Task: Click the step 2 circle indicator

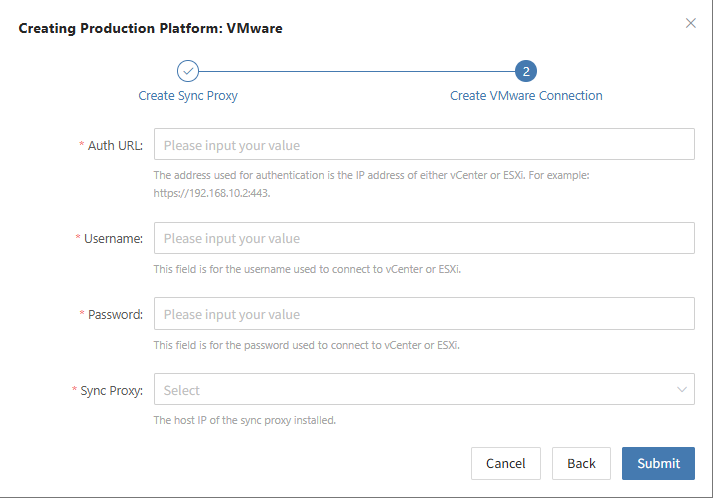Action: point(526,71)
